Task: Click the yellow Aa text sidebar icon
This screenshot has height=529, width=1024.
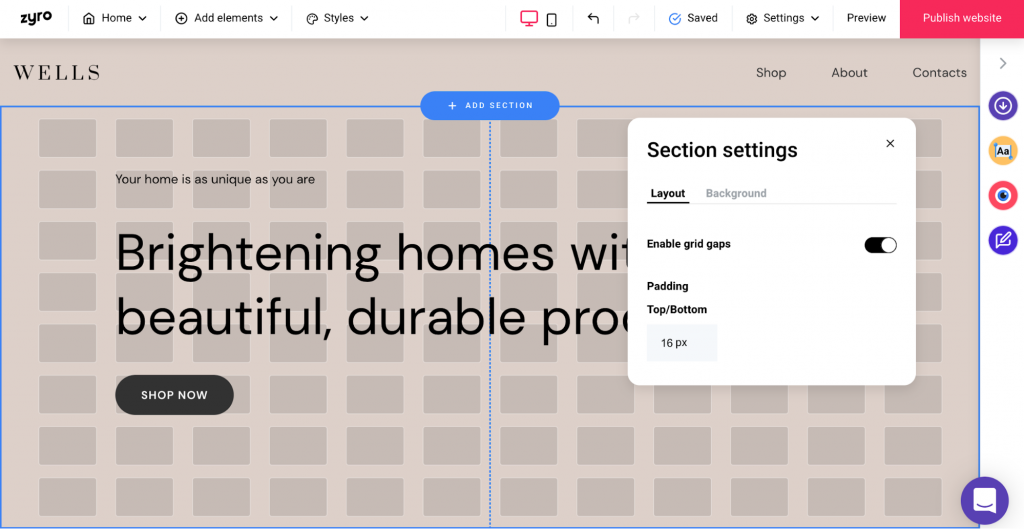Action: tap(1003, 151)
